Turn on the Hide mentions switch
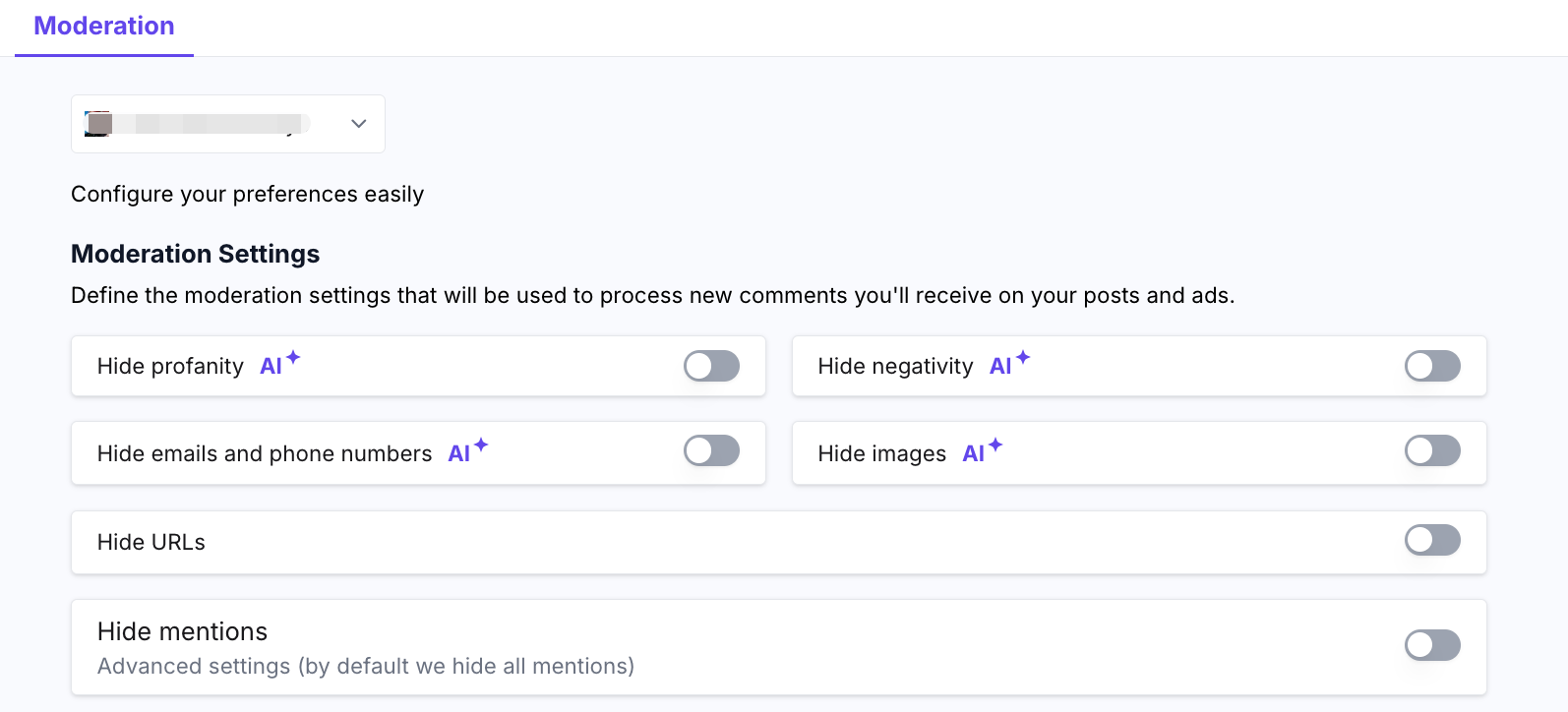The width and height of the screenshot is (1568, 712). point(1432,645)
